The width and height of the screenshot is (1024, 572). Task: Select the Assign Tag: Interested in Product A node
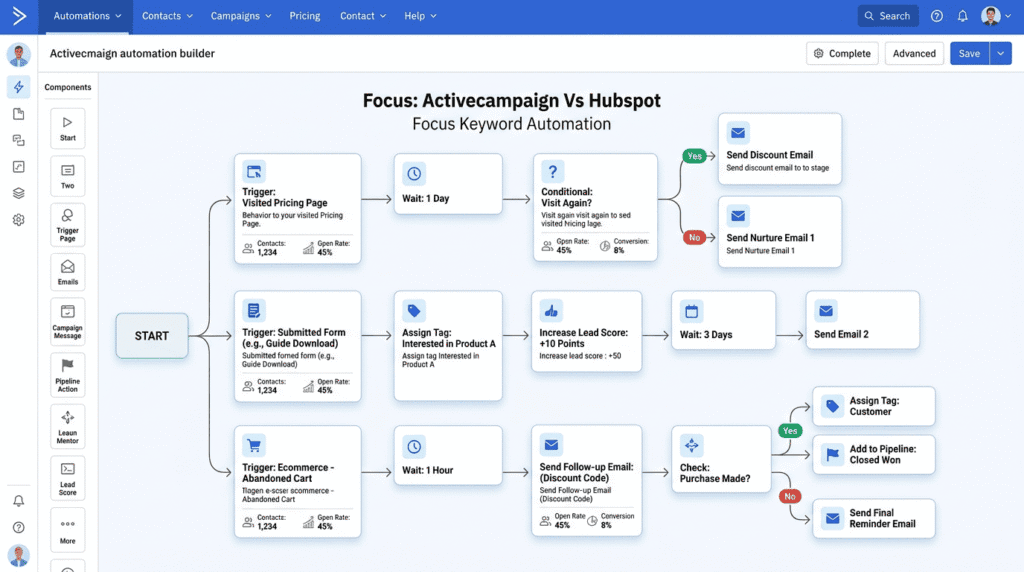pos(448,345)
